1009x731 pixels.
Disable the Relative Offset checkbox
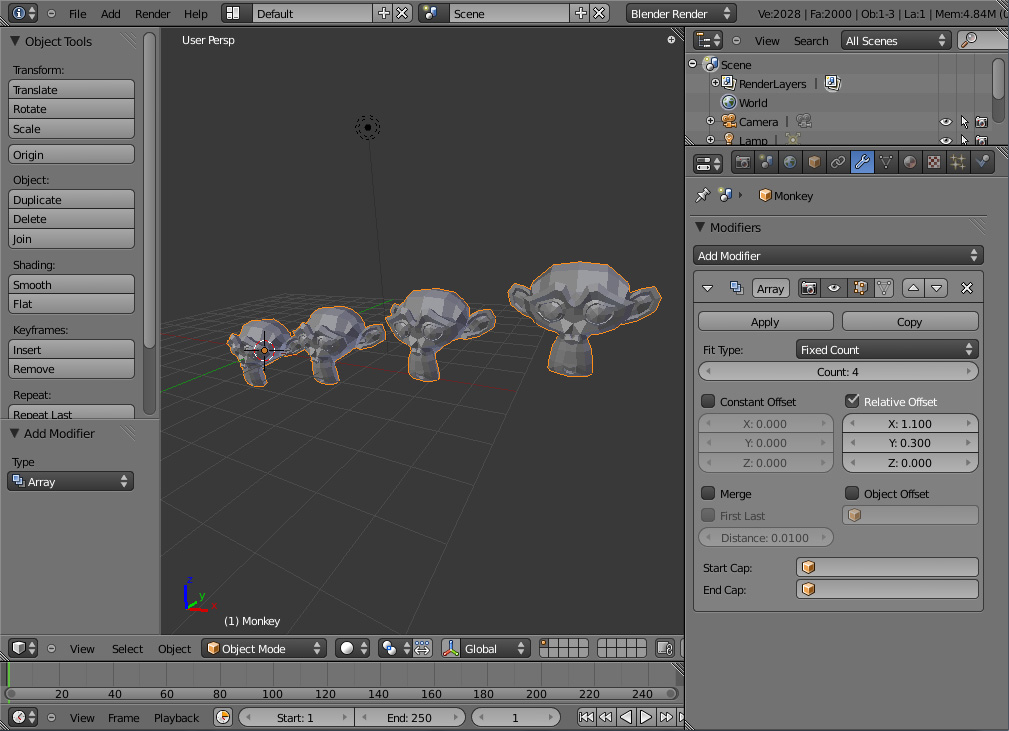[852, 401]
